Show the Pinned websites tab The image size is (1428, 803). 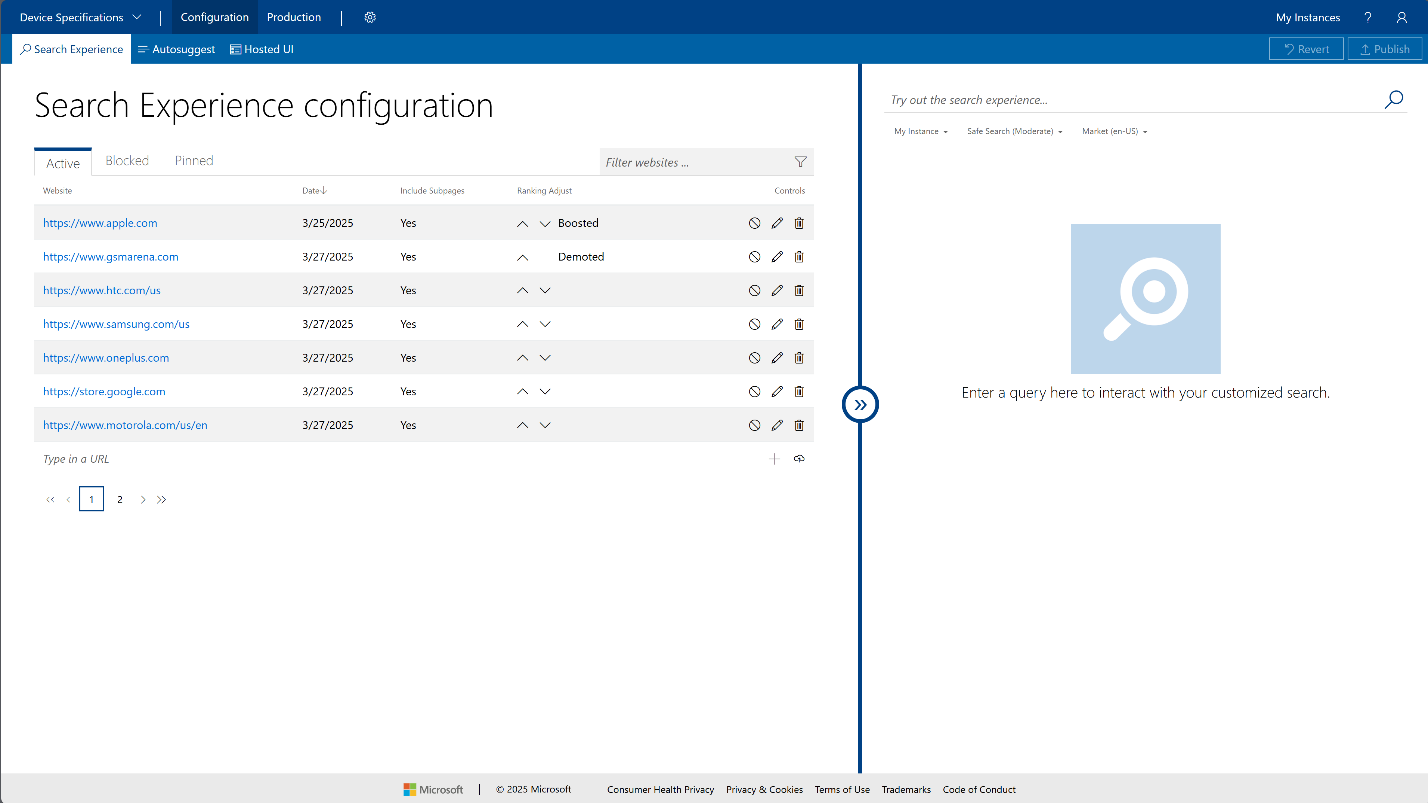coord(194,161)
